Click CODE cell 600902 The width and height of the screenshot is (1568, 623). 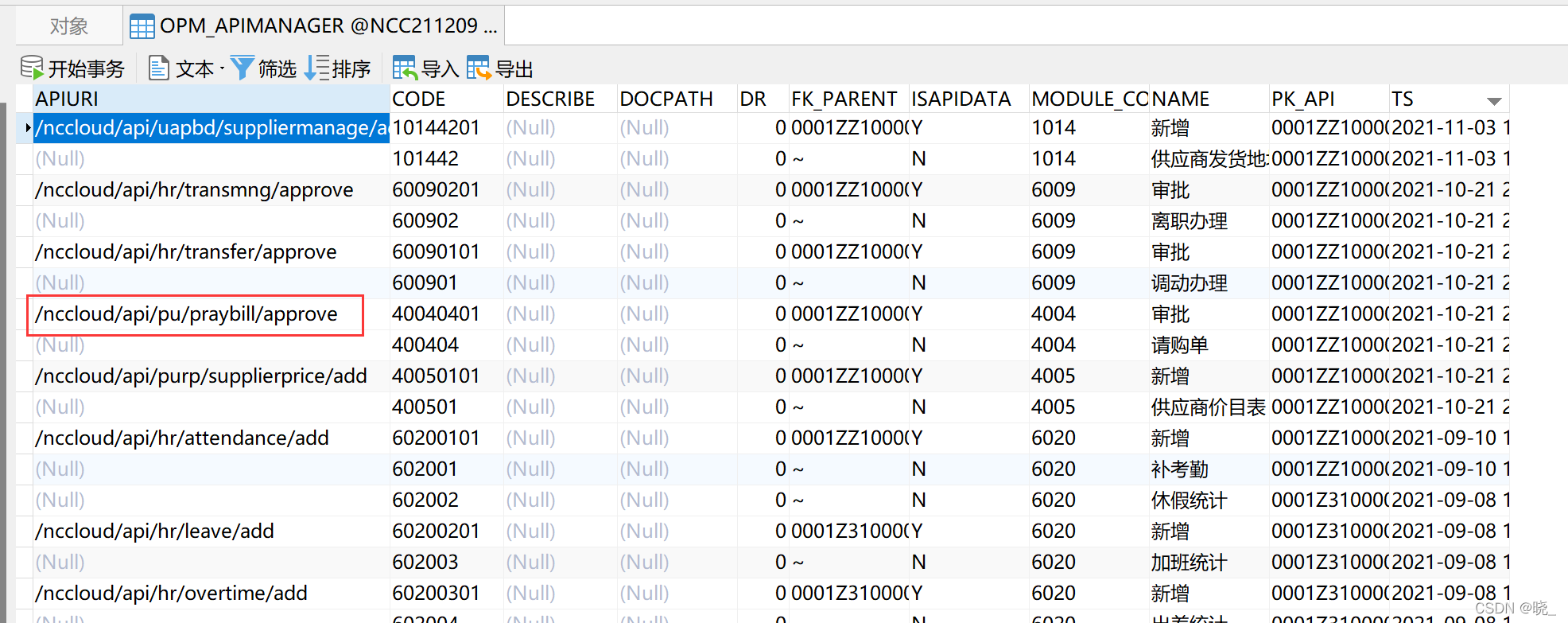pos(447,221)
